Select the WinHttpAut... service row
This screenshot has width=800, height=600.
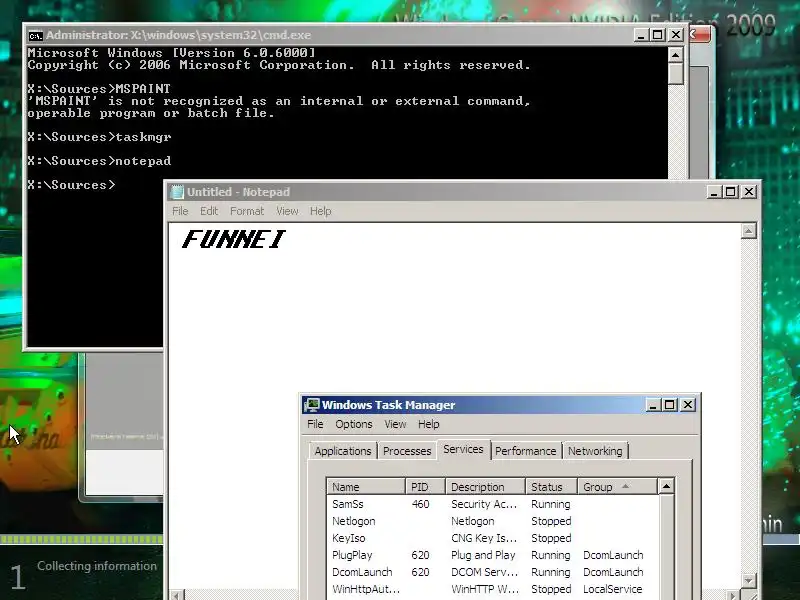[492, 589]
